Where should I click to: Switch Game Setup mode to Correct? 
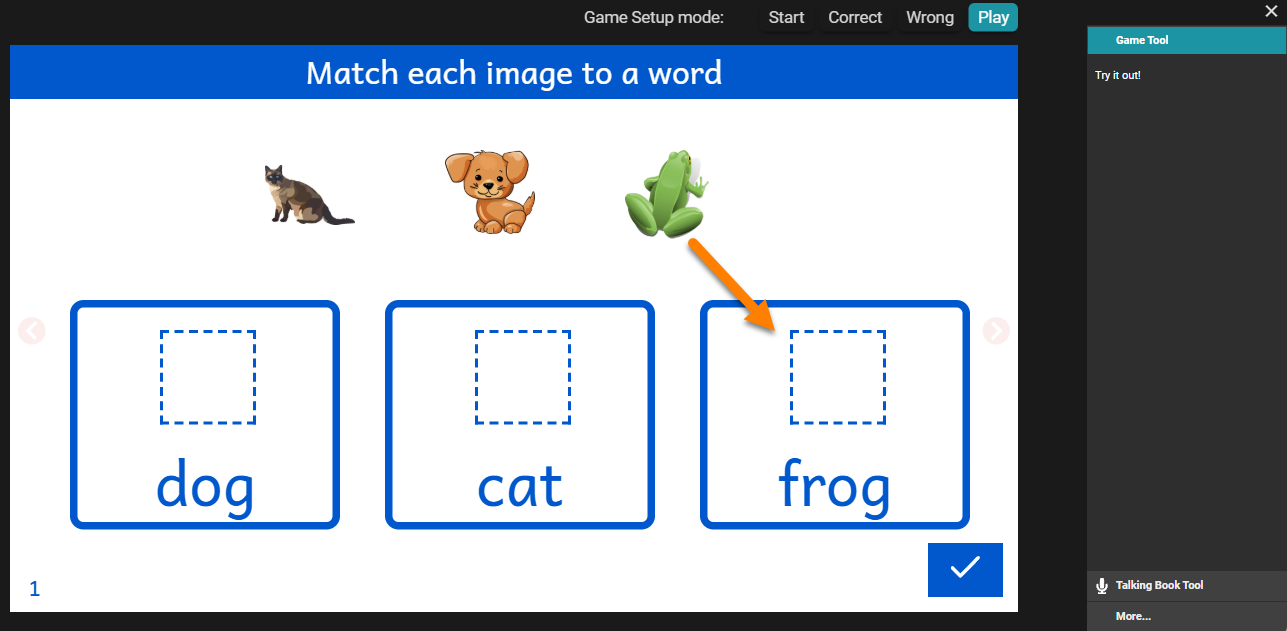[855, 18]
